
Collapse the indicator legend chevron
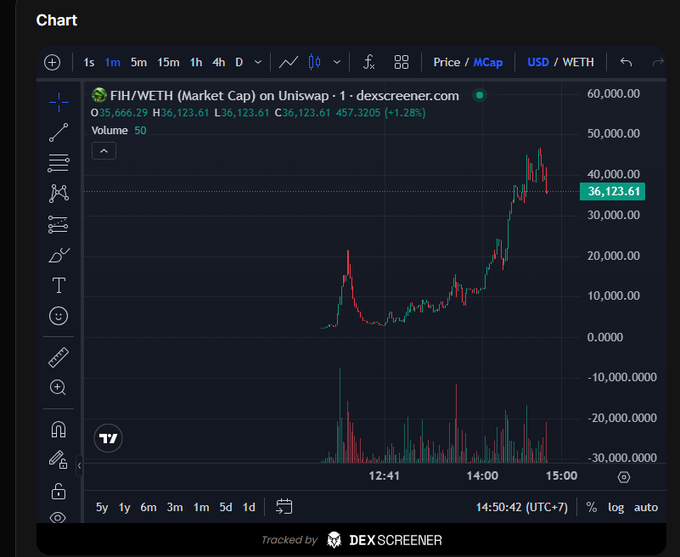coord(104,151)
